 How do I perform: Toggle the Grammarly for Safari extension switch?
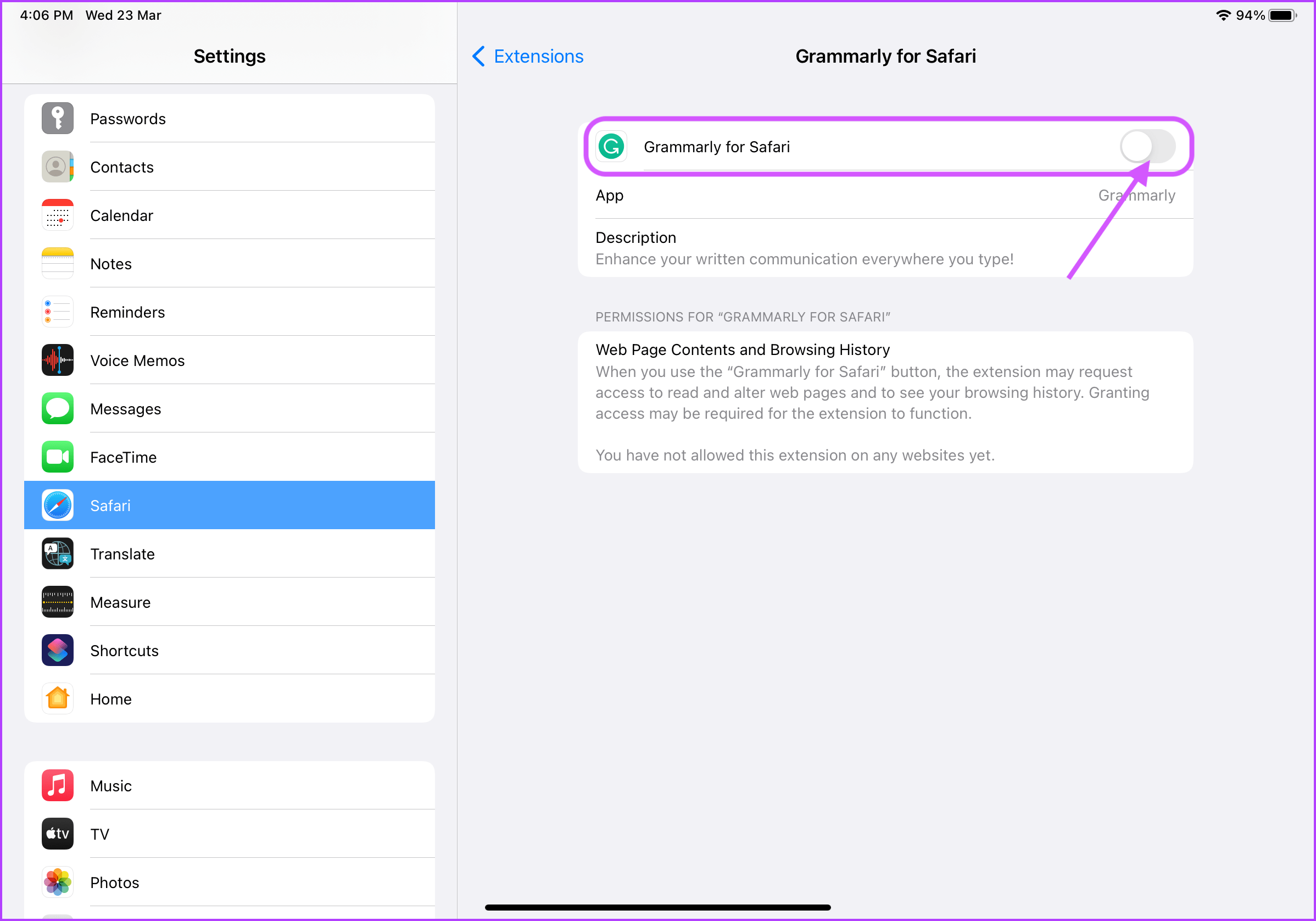pyautogui.click(x=1149, y=147)
